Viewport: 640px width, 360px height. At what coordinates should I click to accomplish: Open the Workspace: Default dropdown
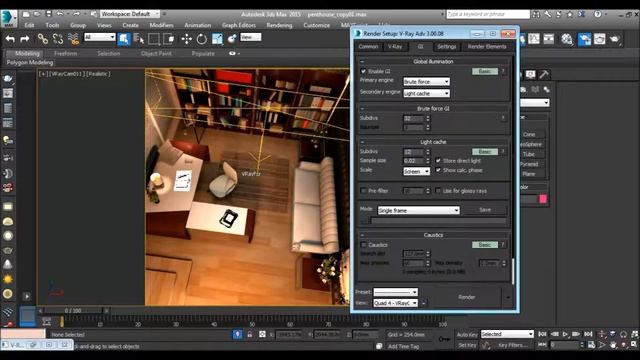point(130,14)
